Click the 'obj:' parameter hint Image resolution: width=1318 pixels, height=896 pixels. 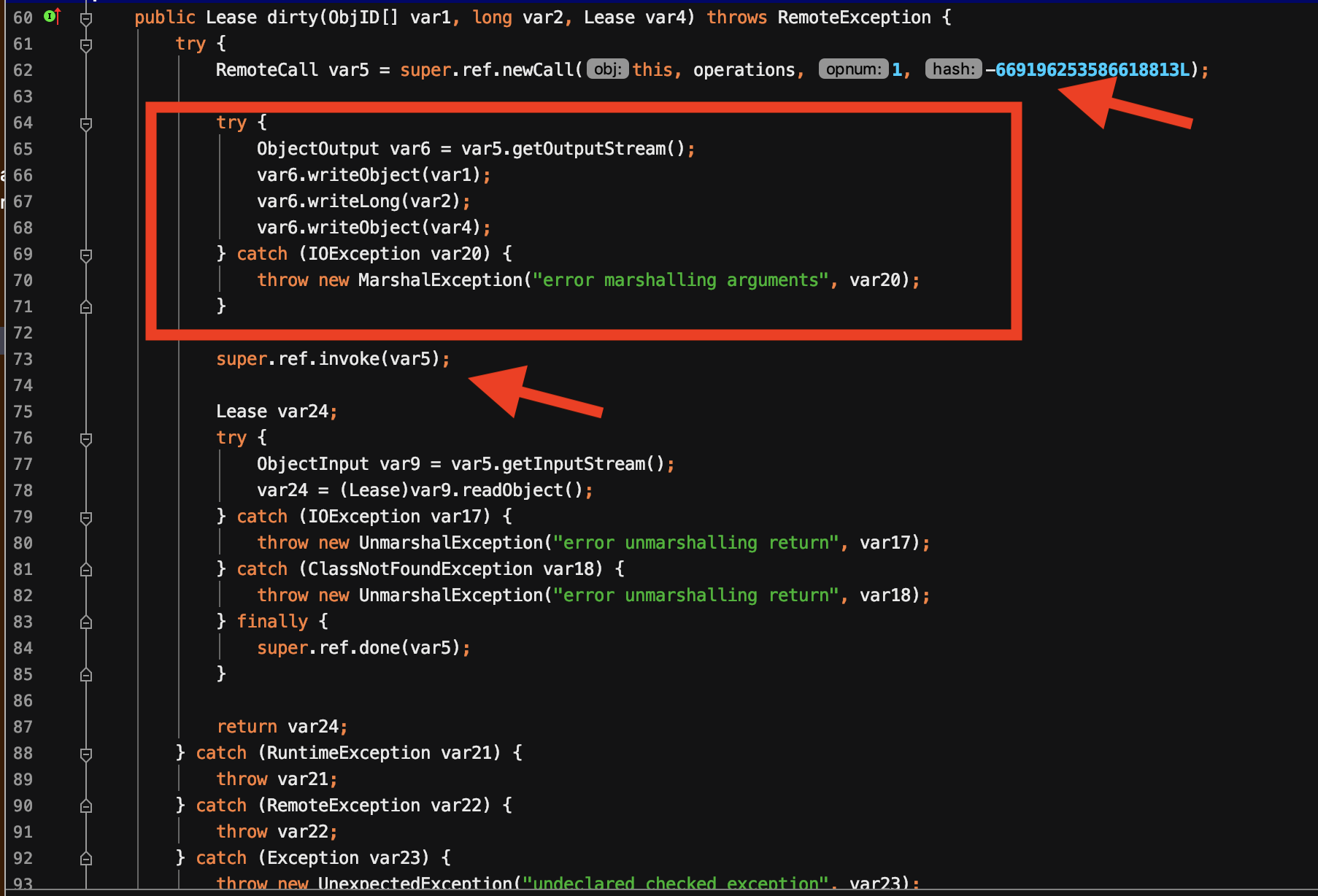(607, 69)
